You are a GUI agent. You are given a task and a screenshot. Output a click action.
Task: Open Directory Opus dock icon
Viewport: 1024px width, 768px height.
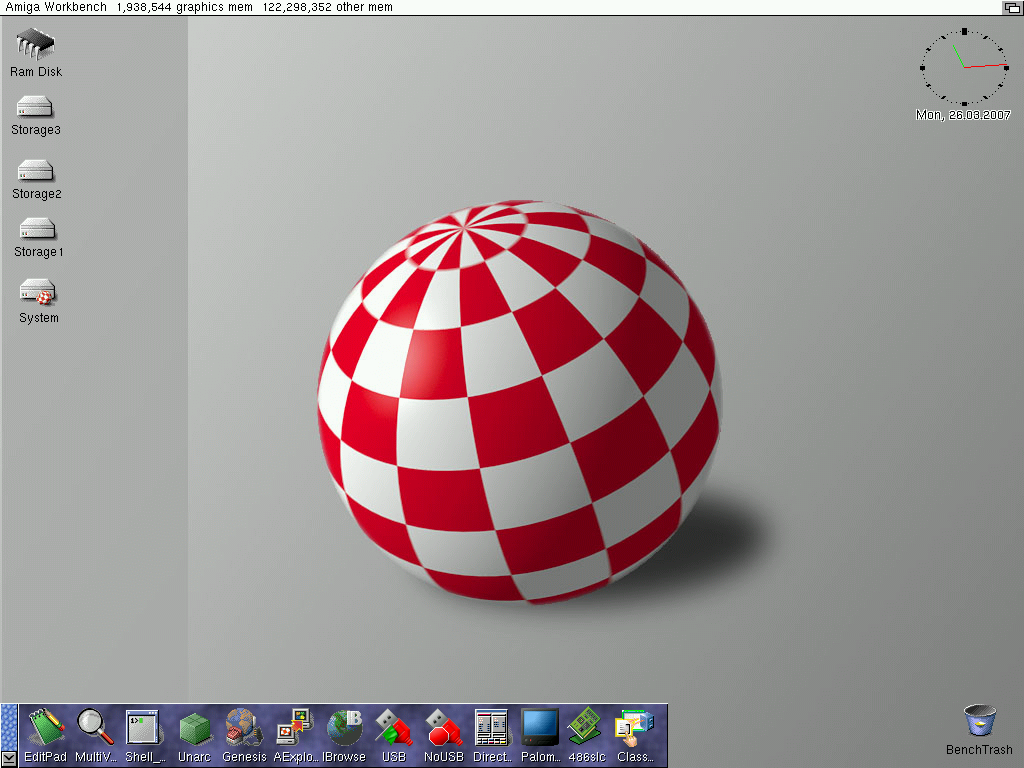[x=491, y=728]
